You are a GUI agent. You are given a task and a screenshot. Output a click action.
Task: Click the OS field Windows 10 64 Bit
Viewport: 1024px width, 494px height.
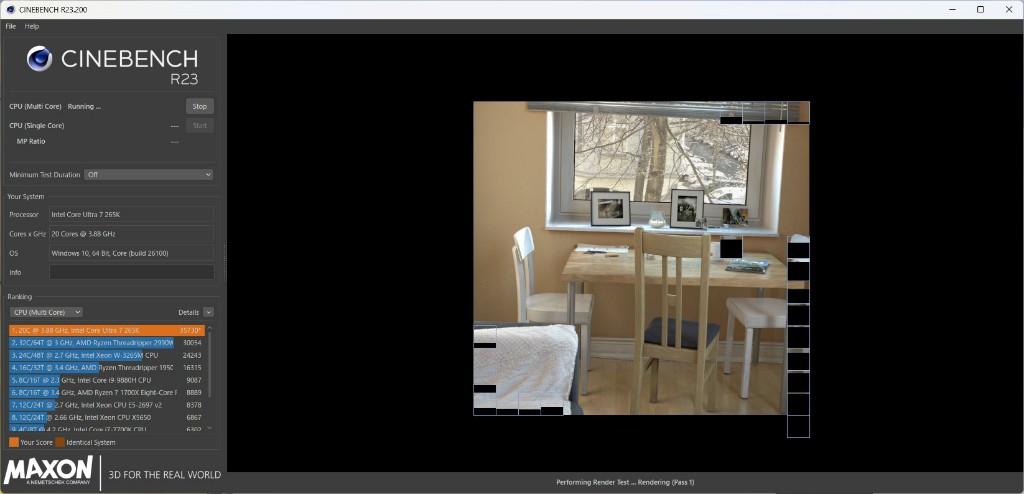[x=131, y=253]
